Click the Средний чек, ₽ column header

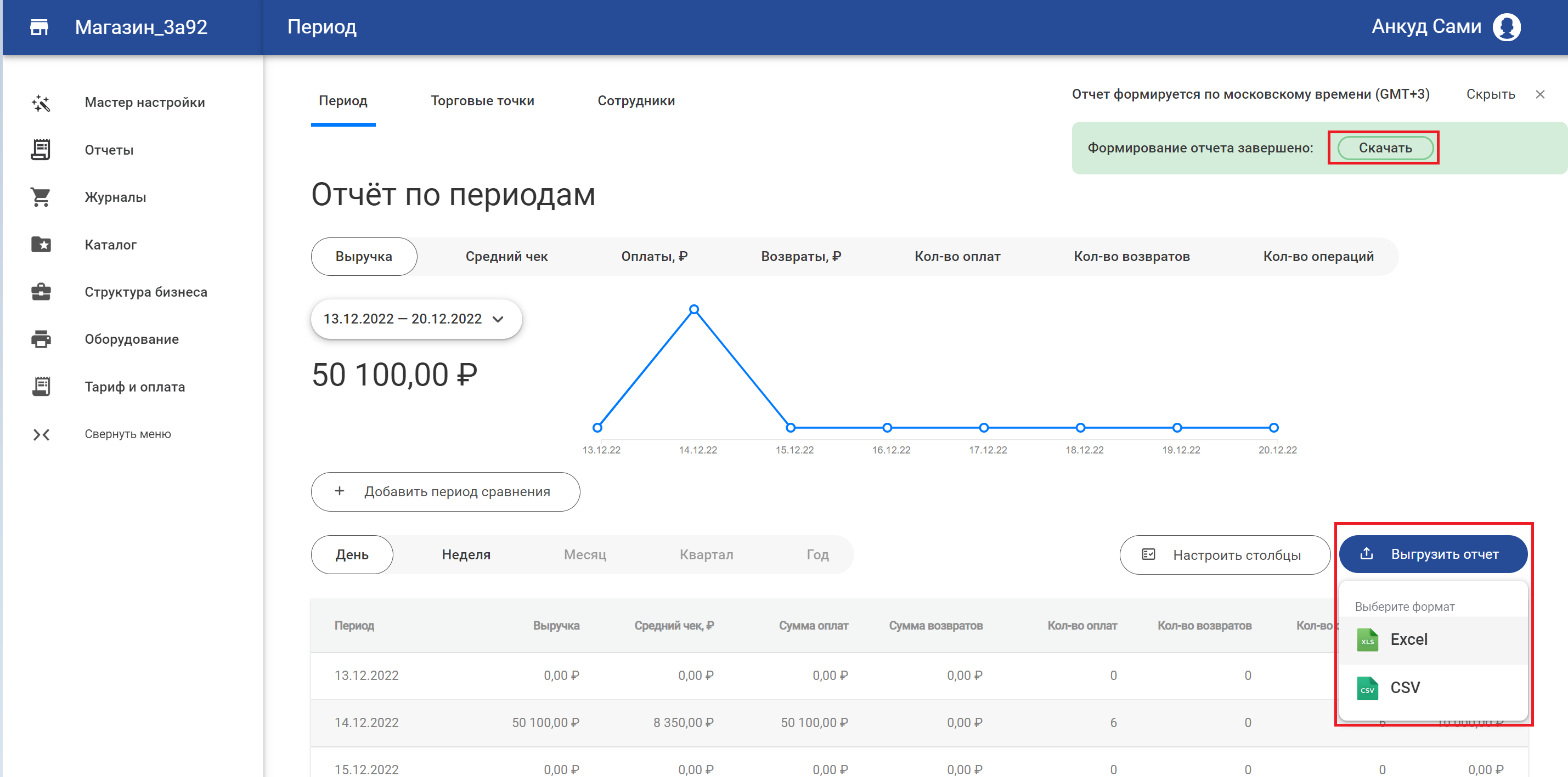(674, 626)
